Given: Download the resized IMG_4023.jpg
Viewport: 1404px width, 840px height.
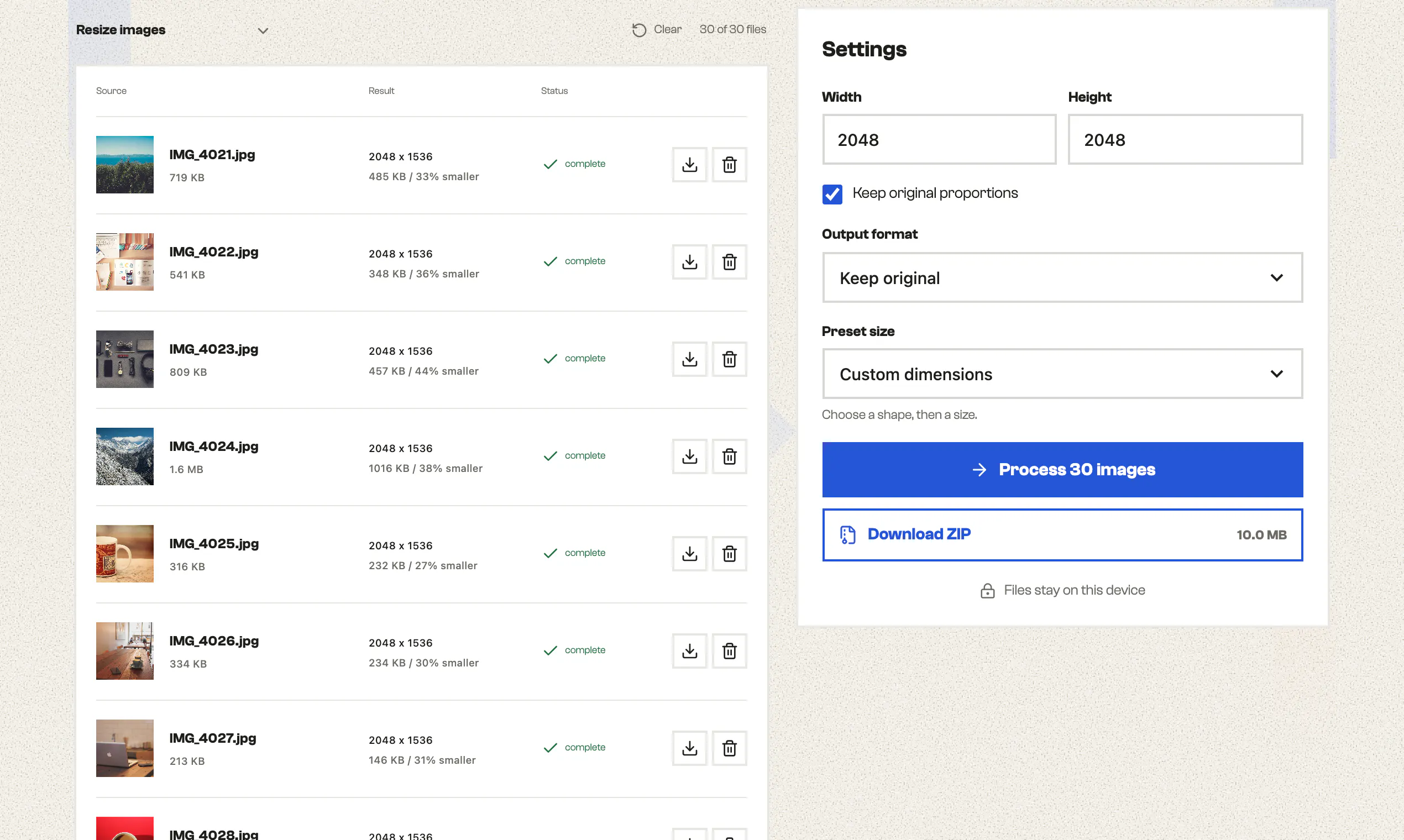Looking at the screenshot, I should (x=689, y=359).
